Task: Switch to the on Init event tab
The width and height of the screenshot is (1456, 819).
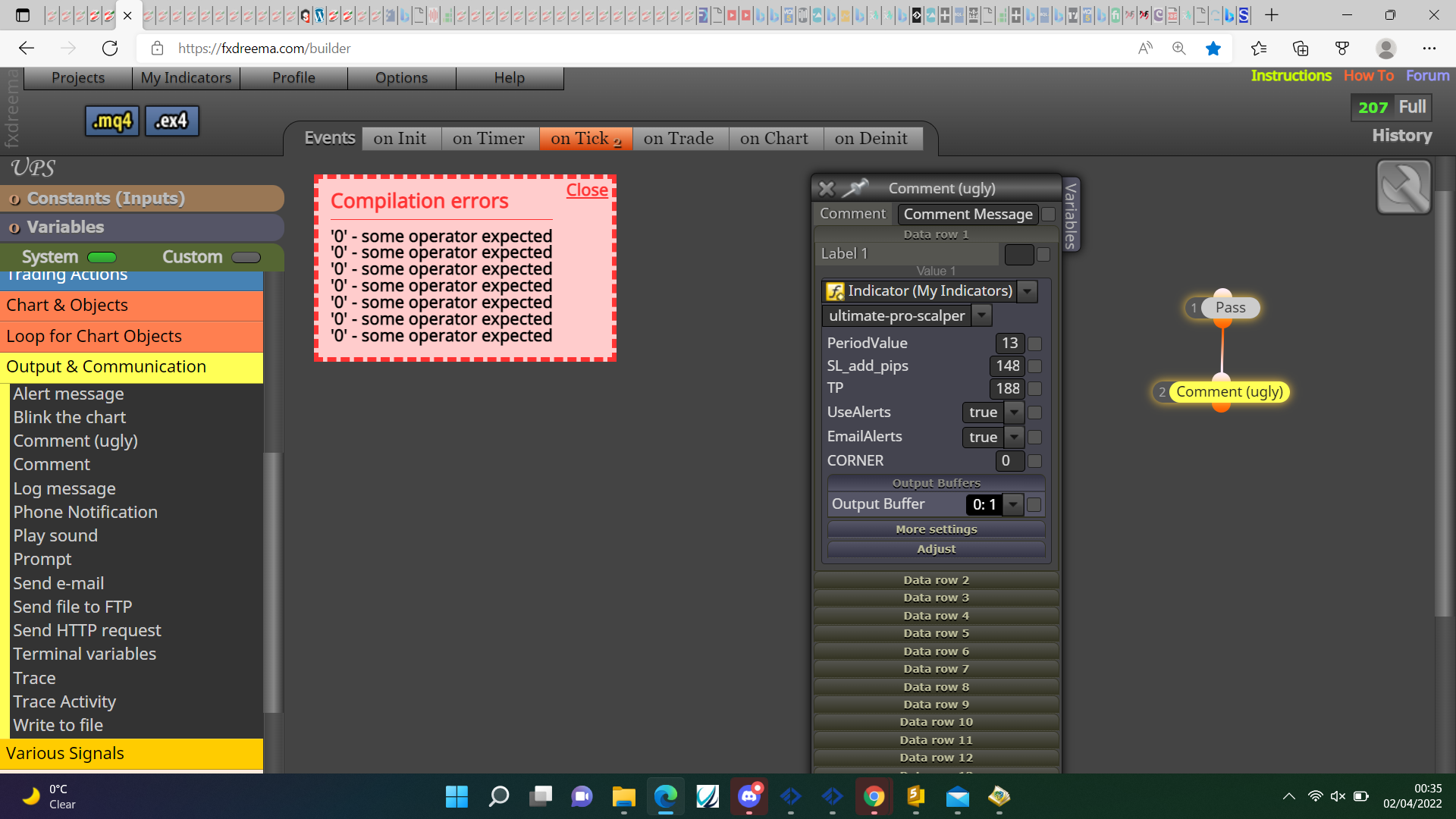Action: [400, 139]
